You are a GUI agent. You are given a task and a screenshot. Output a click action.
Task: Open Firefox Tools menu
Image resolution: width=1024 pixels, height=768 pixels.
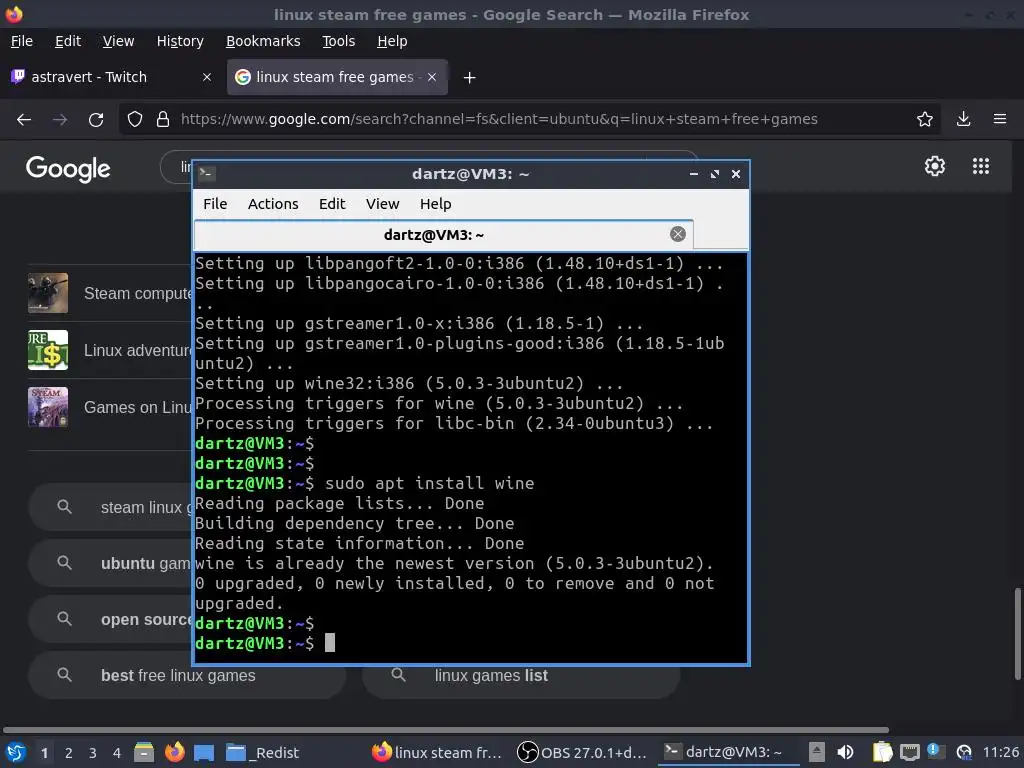pos(339,41)
